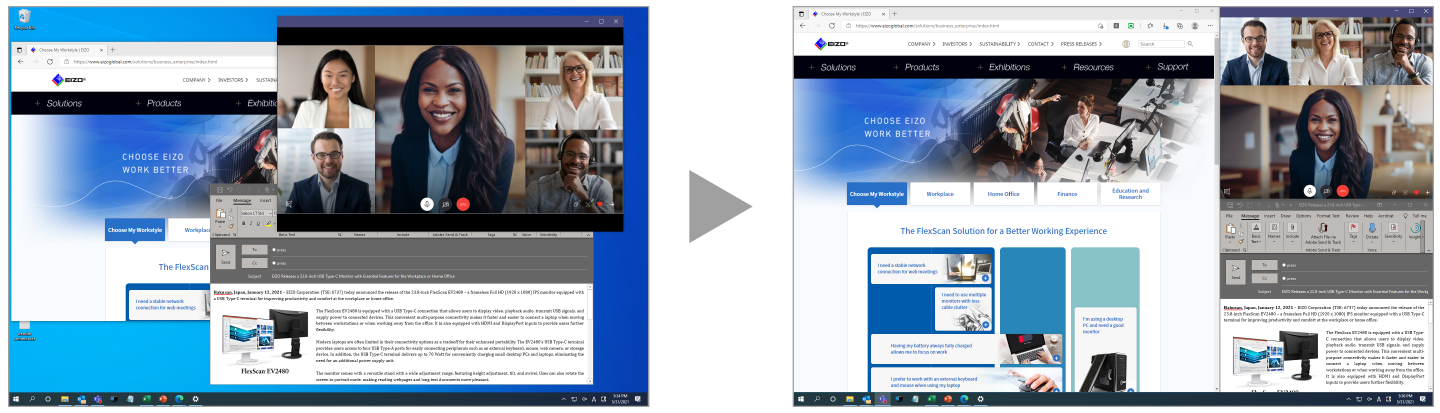Click the Dictate microphone icon in the email ribbon

coord(1372,228)
